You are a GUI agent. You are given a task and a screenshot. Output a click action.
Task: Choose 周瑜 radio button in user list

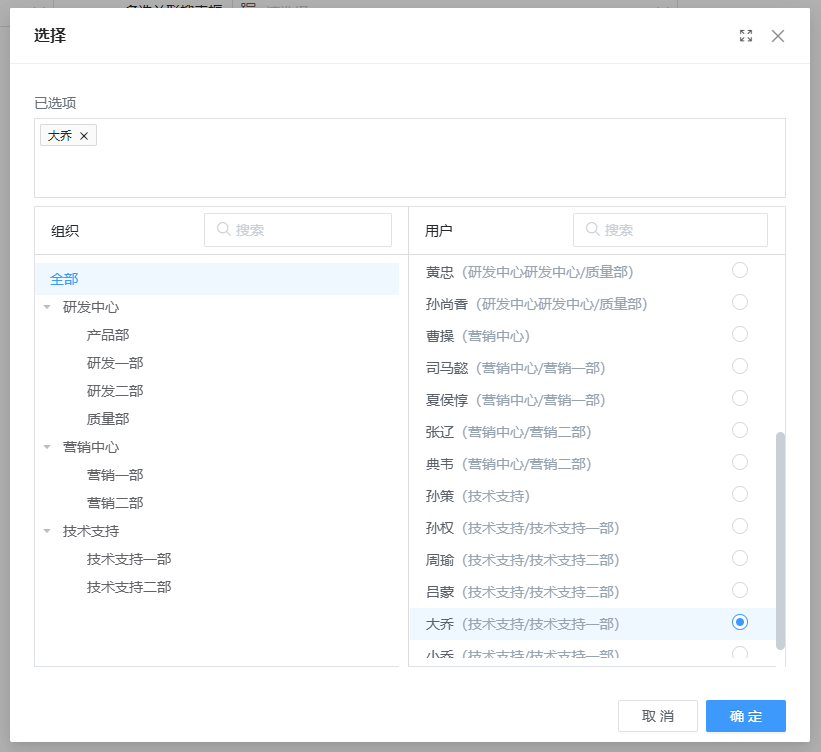coord(740,558)
